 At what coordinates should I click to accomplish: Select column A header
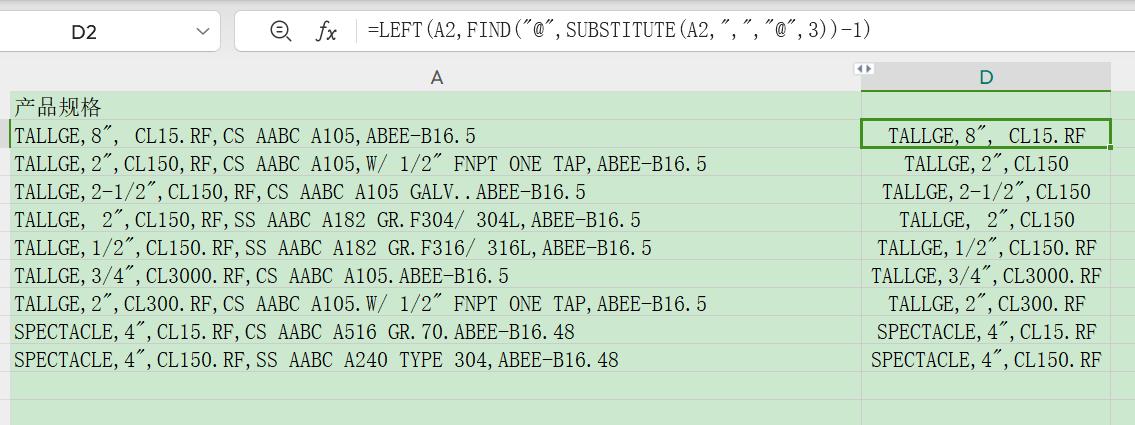[436, 77]
